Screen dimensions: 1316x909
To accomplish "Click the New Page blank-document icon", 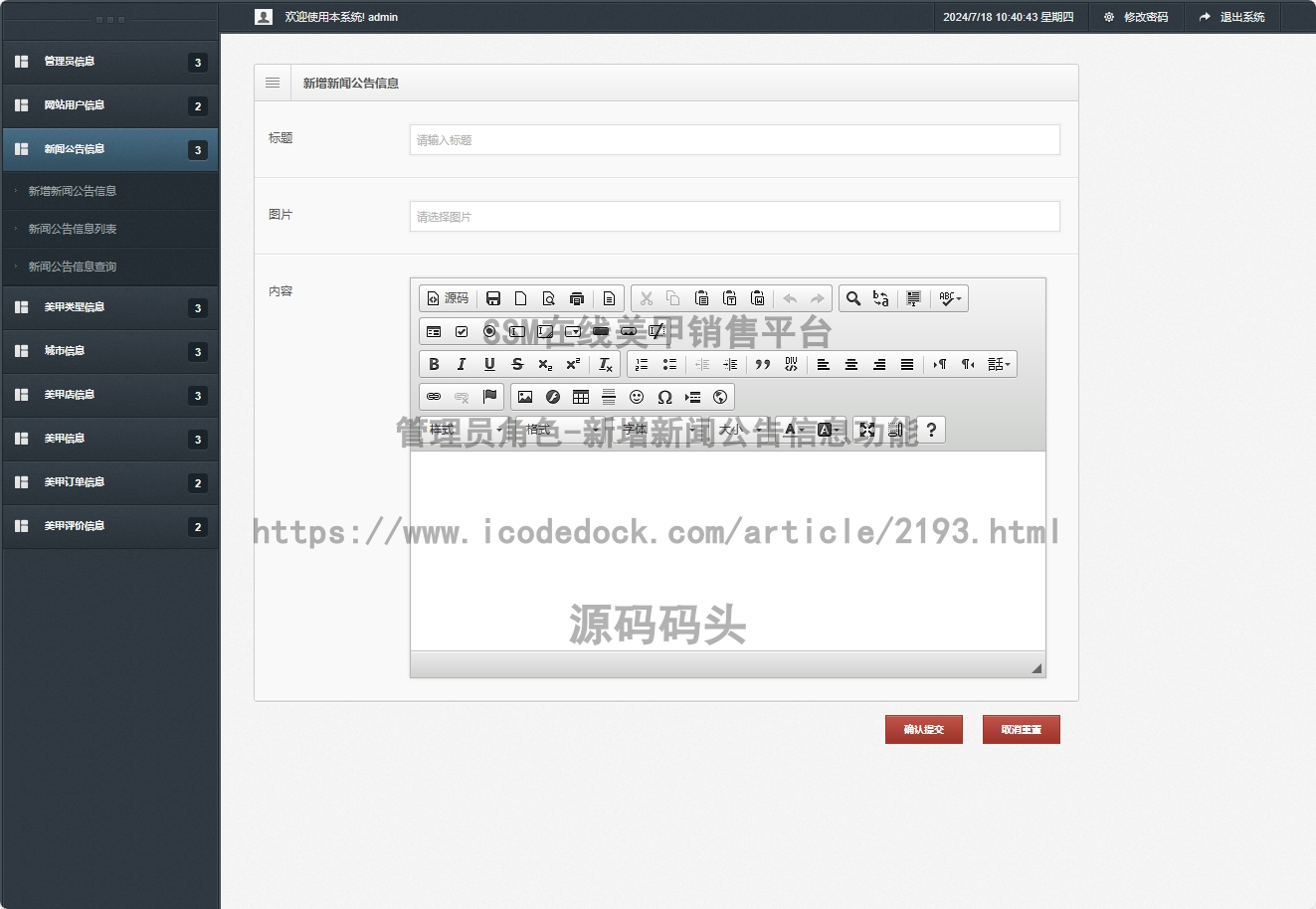I will click(x=521, y=298).
